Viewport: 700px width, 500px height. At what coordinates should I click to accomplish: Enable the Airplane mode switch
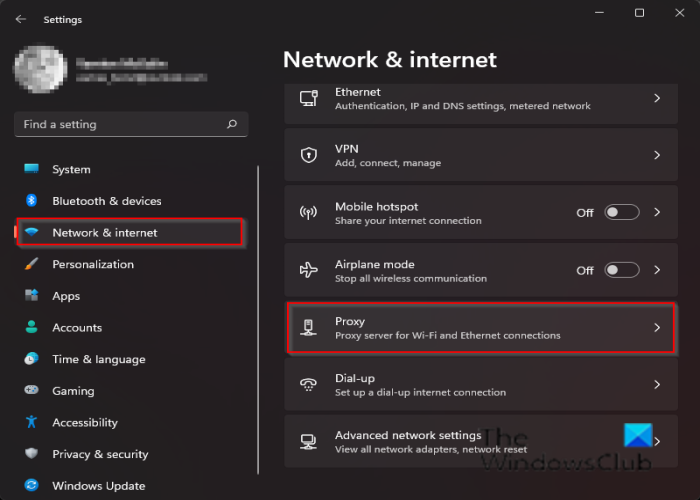pyautogui.click(x=621, y=270)
